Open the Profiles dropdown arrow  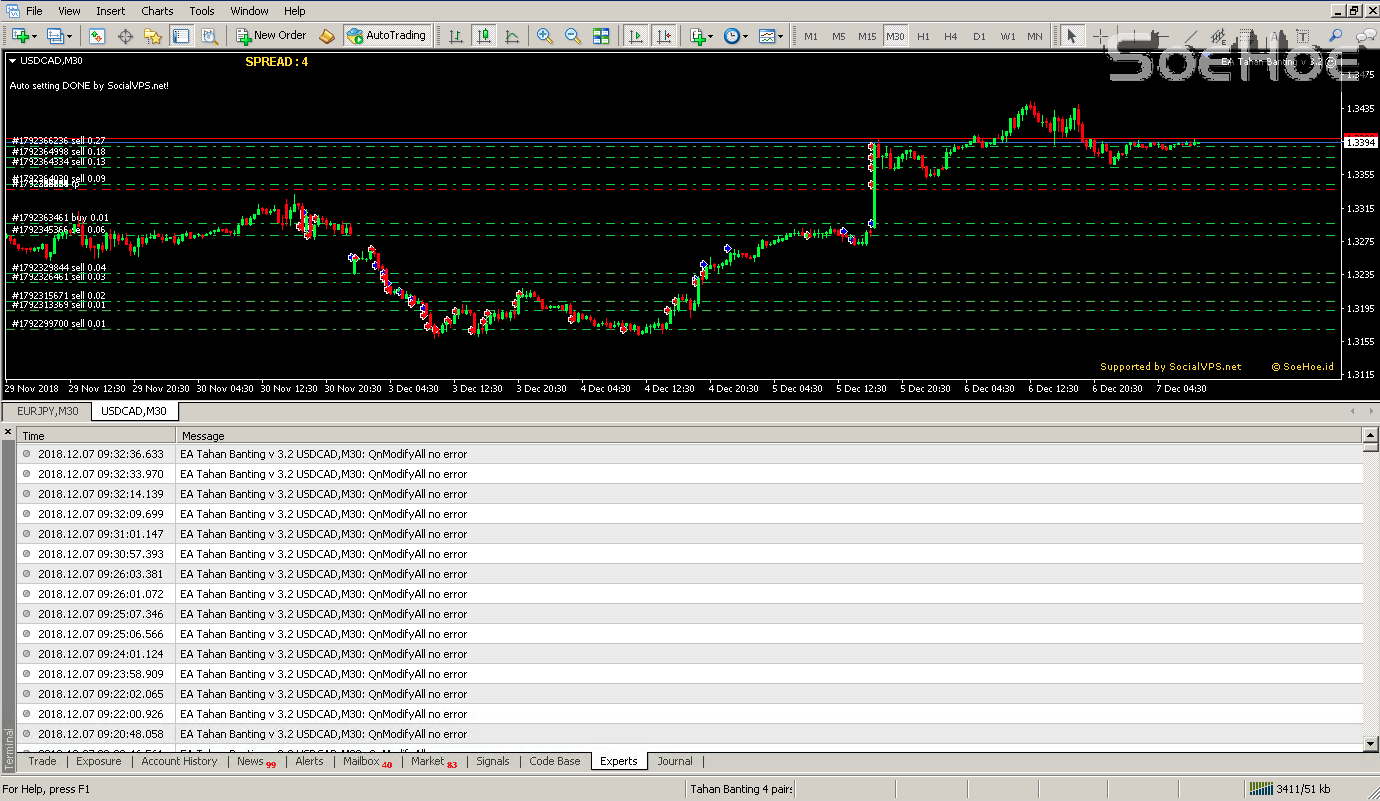tap(68, 35)
